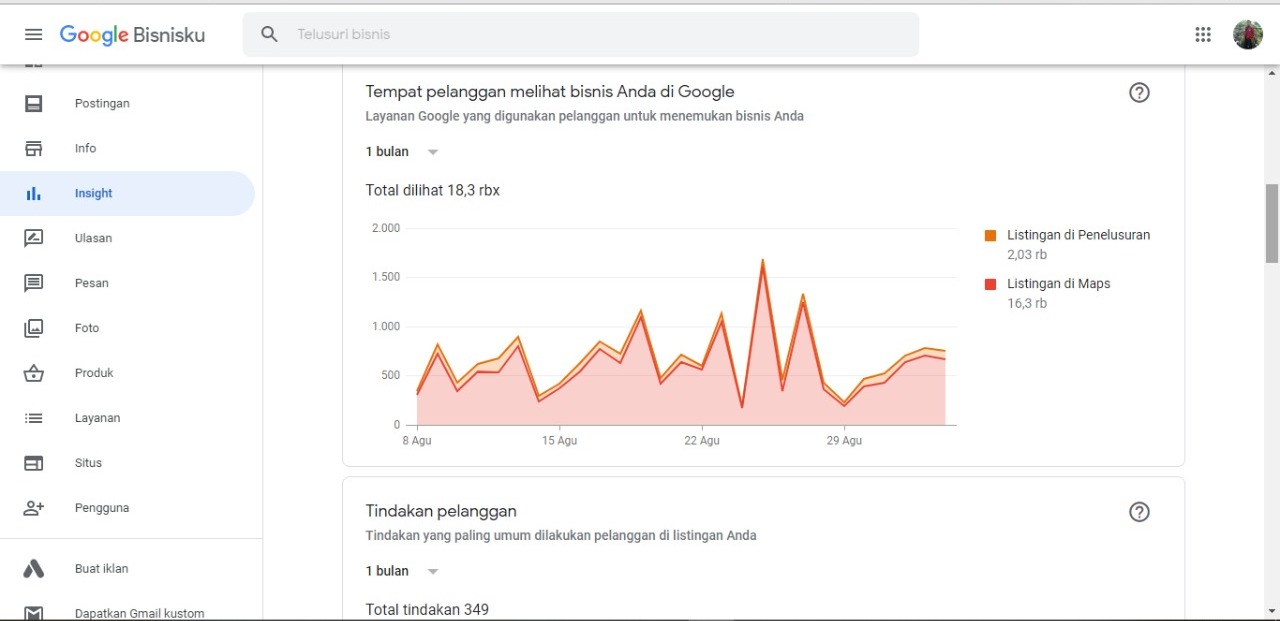Open help for Tempat pelanggan melihat bisnis card
This screenshot has width=1280, height=621.
(x=1139, y=93)
